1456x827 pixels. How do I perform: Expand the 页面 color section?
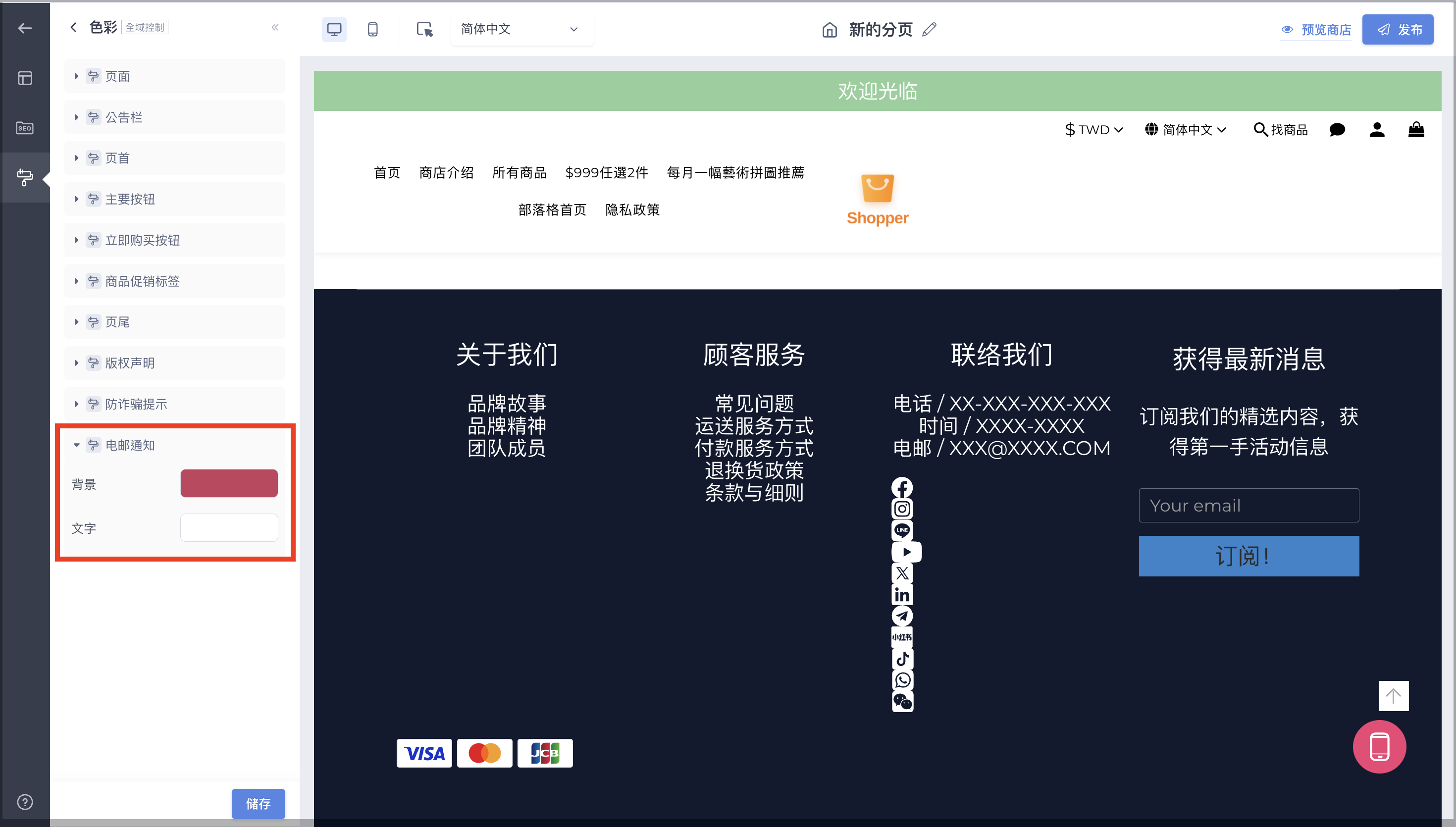tap(175, 76)
